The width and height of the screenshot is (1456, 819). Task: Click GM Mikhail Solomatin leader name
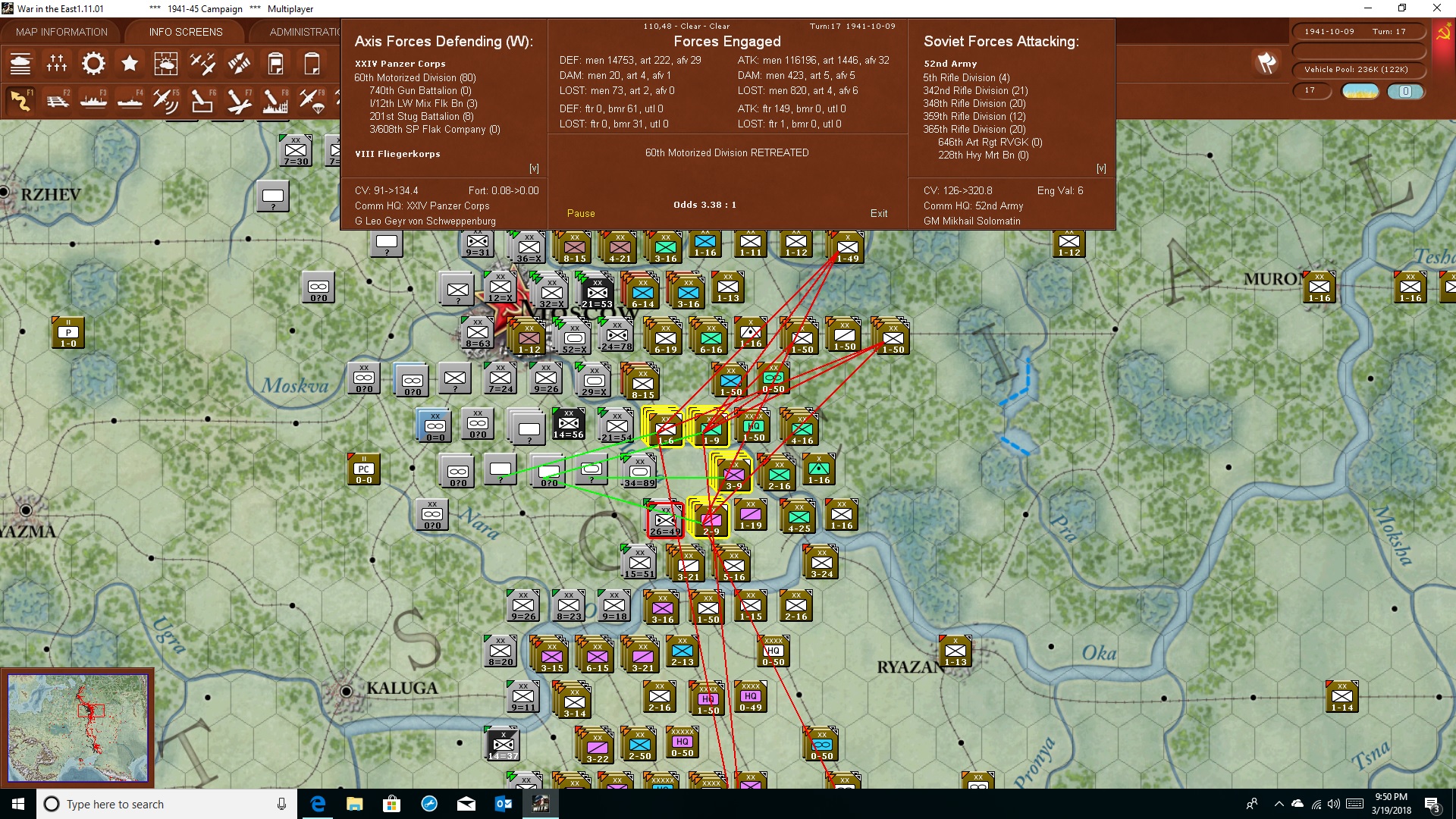pos(971,221)
